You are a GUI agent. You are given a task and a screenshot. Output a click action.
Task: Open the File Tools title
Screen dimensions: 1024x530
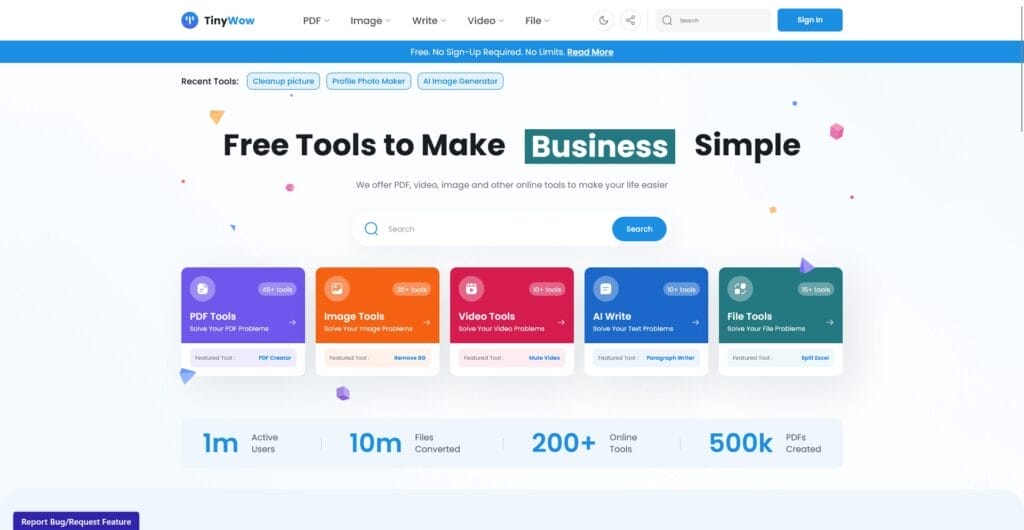750,316
